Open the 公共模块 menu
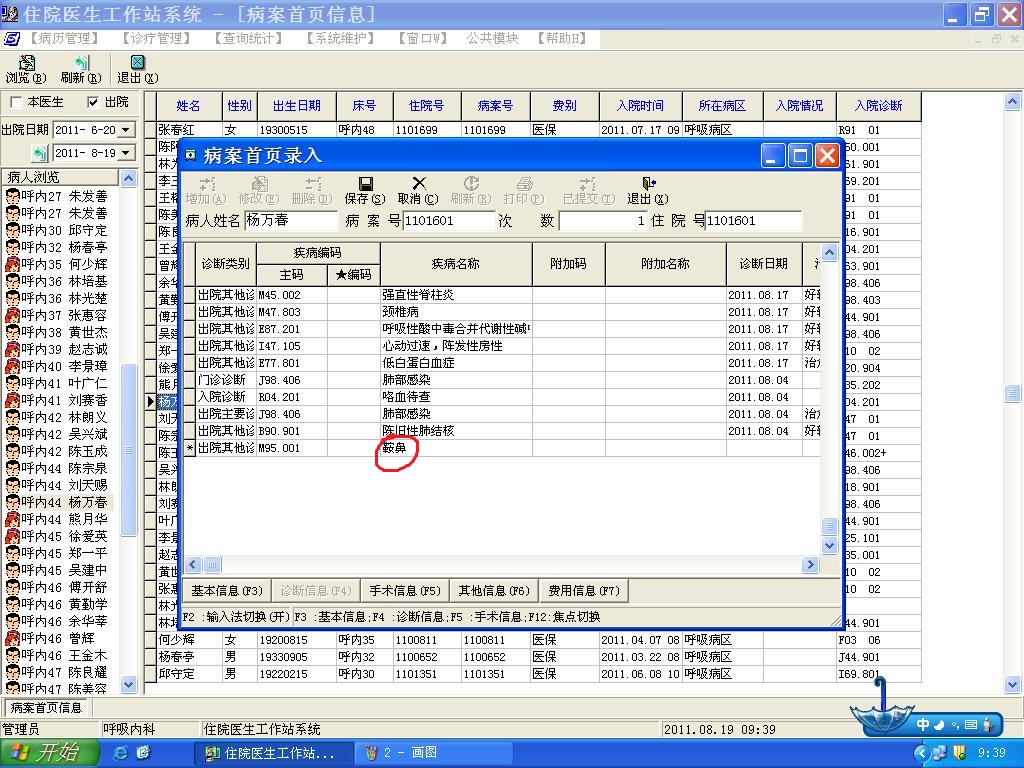The height and width of the screenshot is (768, 1024). pos(492,39)
